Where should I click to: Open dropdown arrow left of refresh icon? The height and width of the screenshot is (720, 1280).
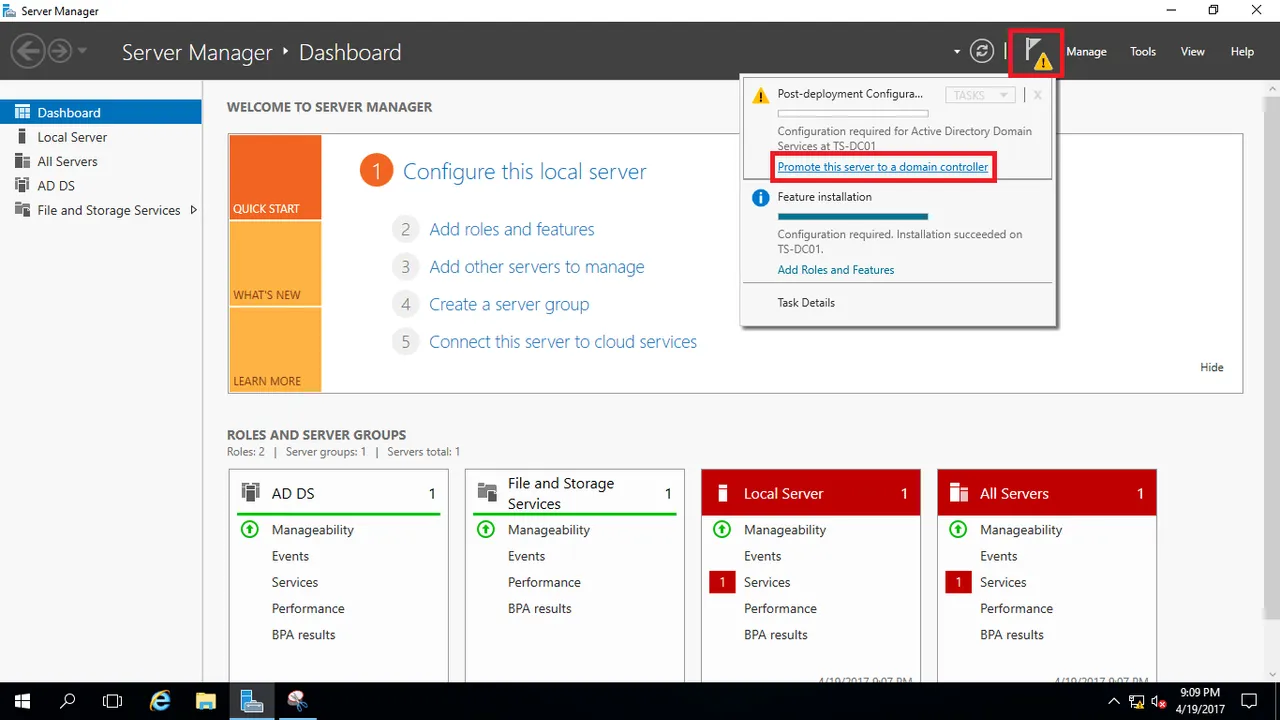click(x=957, y=52)
